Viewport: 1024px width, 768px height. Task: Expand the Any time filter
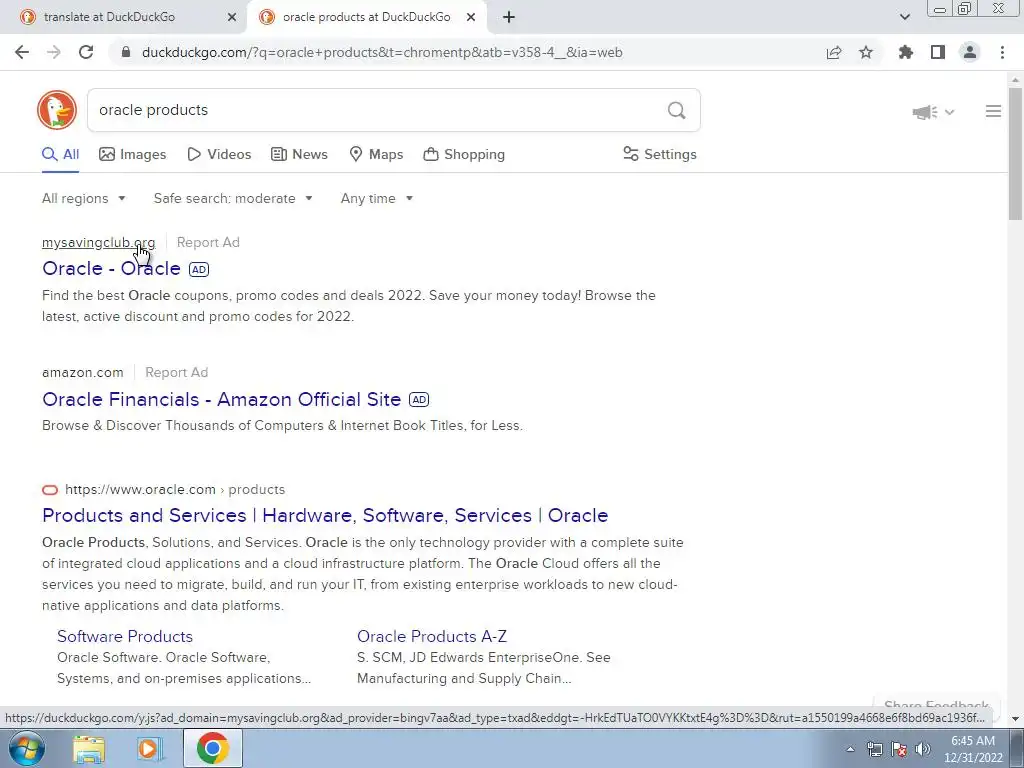point(377,199)
